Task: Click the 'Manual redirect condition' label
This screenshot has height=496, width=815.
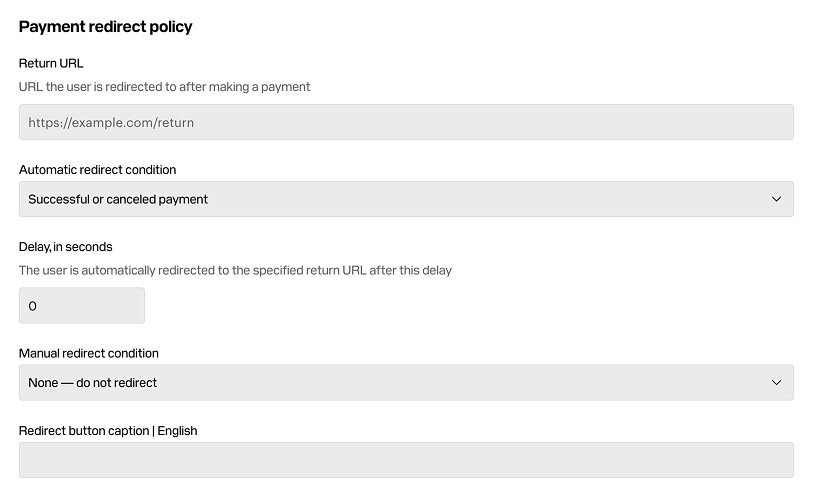Action: click(x=88, y=354)
